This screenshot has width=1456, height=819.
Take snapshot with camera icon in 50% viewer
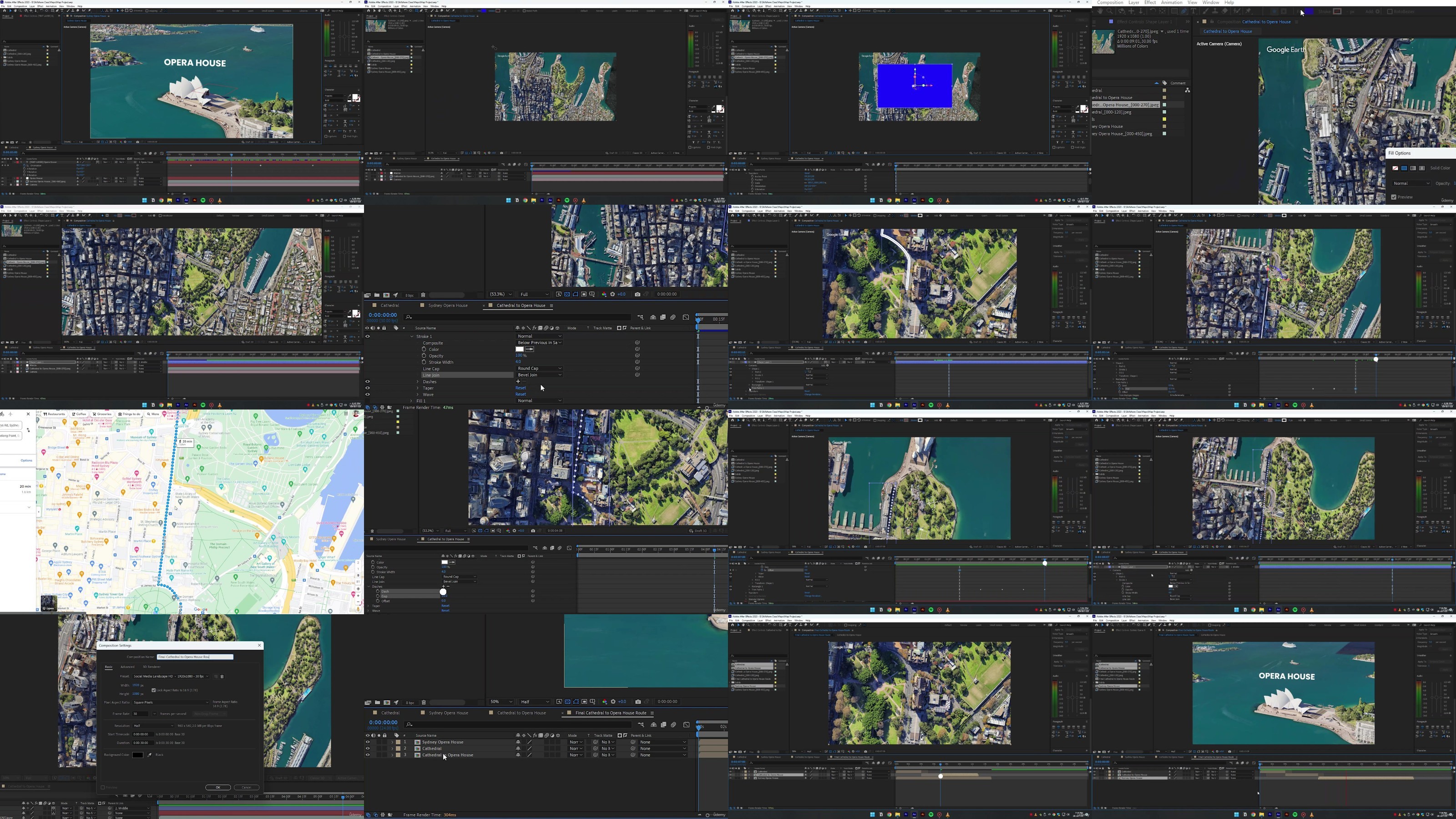click(x=637, y=702)
